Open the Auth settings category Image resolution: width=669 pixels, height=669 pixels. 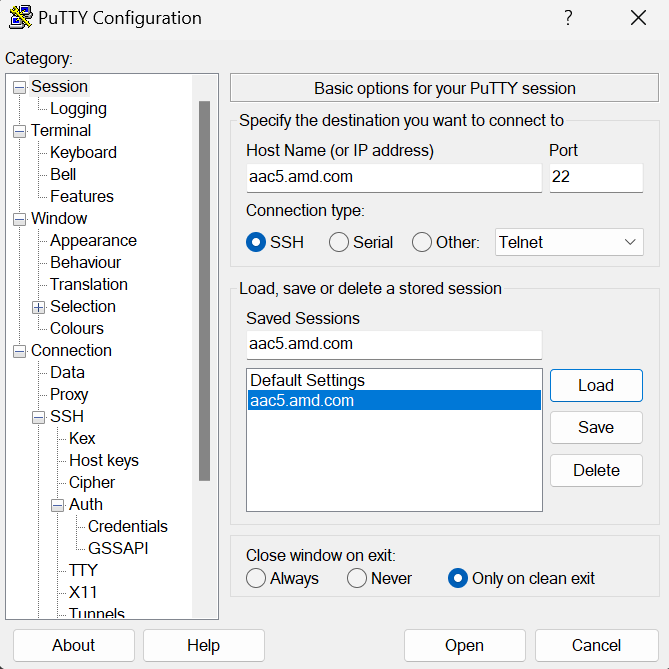[86, 504]
